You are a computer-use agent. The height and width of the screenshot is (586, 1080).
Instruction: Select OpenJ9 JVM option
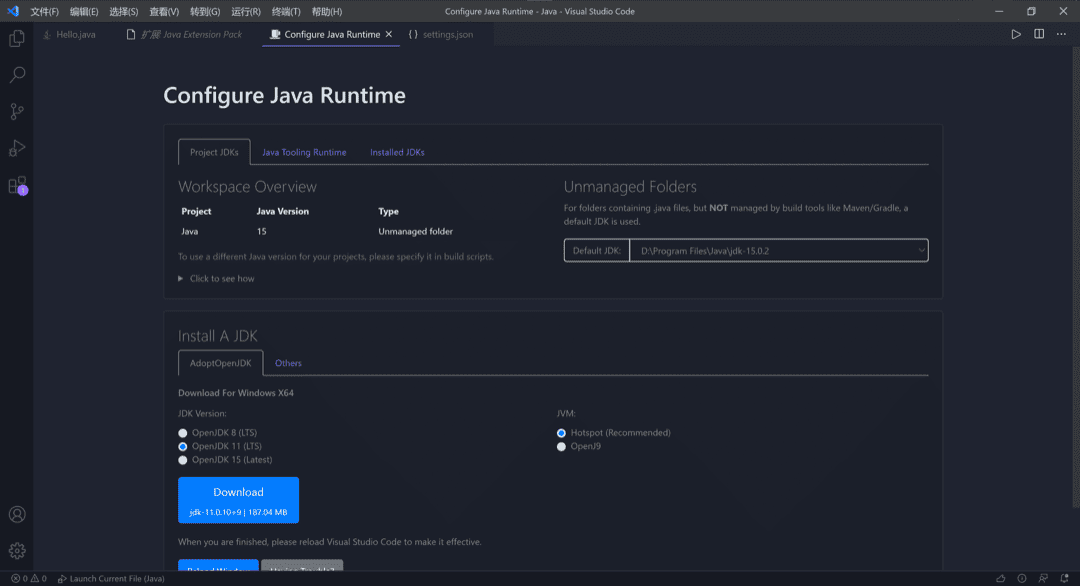pyautogui.click(x=561, y=446)
